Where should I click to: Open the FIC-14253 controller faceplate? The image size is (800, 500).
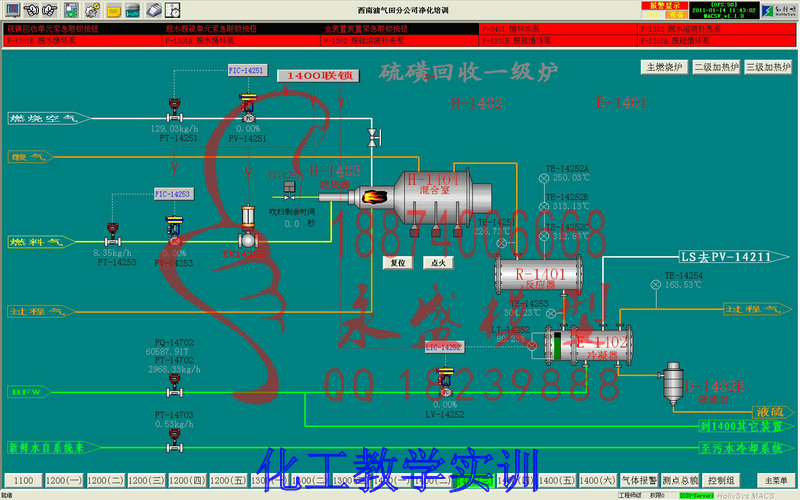click(174, 194)
